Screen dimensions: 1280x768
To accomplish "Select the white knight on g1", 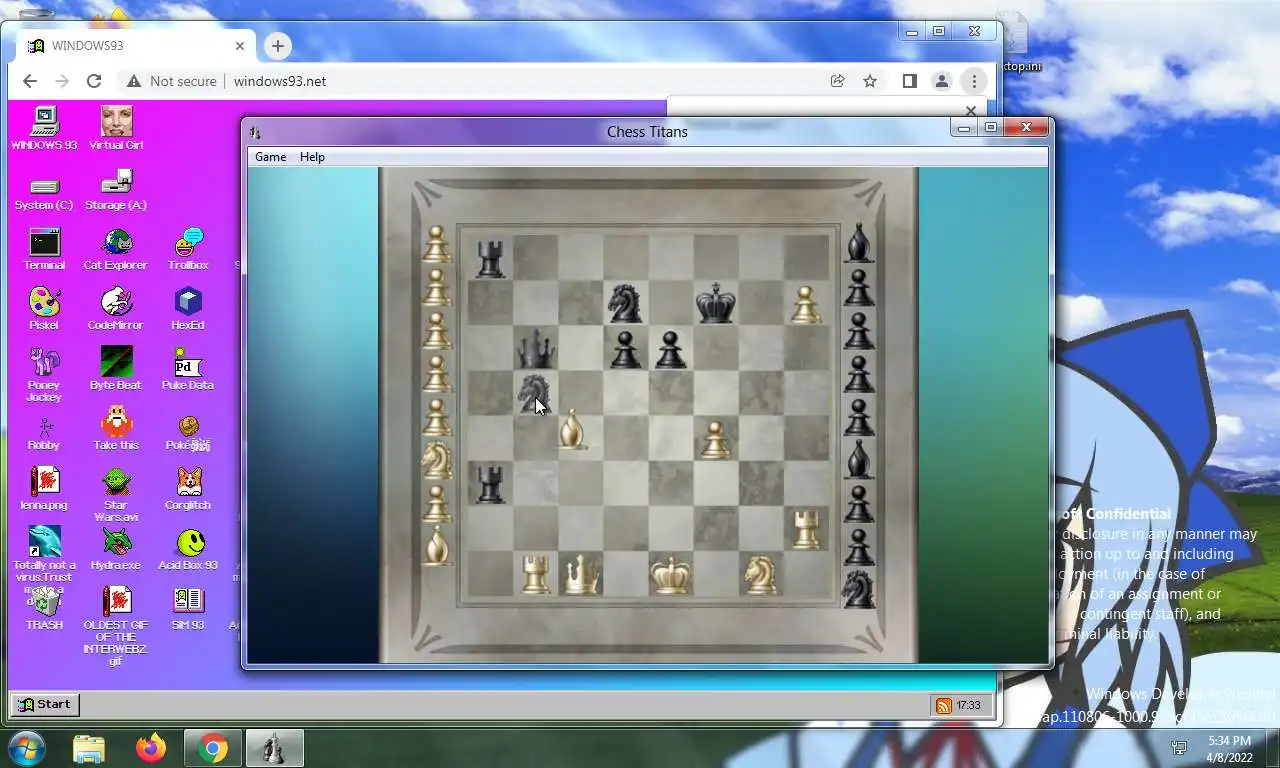I will coord(760,574).
